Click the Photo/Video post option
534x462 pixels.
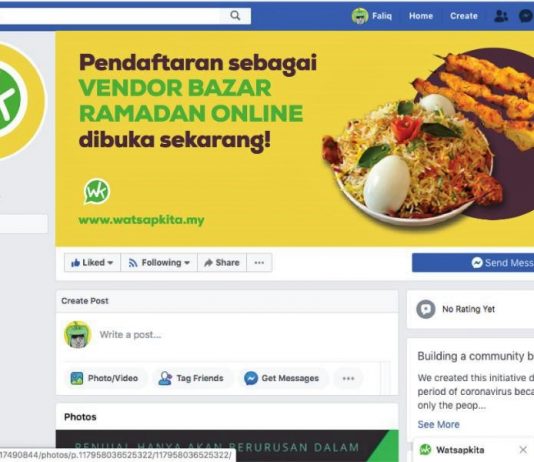click(105, 378)
